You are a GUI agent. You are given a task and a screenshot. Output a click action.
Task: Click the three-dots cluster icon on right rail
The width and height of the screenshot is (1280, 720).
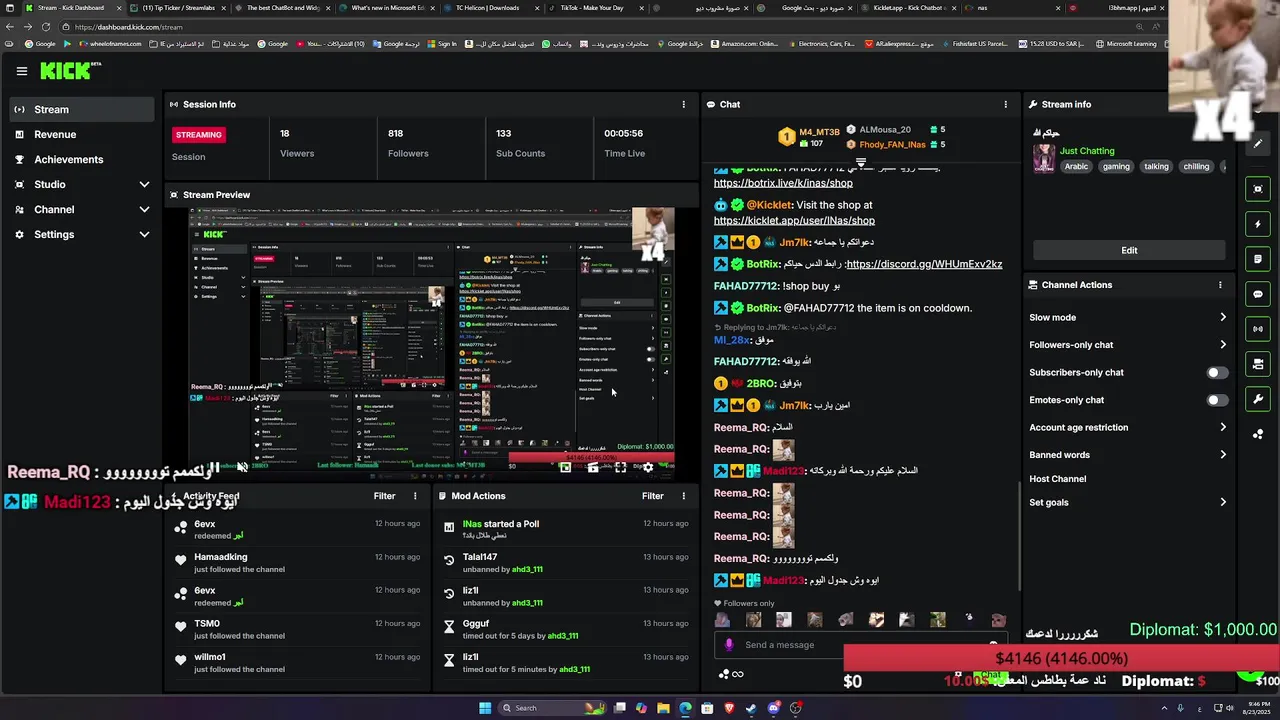click(x=1258, y=434)
